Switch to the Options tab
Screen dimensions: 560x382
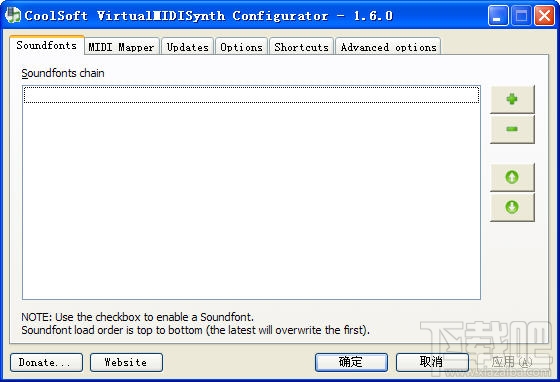241,47
